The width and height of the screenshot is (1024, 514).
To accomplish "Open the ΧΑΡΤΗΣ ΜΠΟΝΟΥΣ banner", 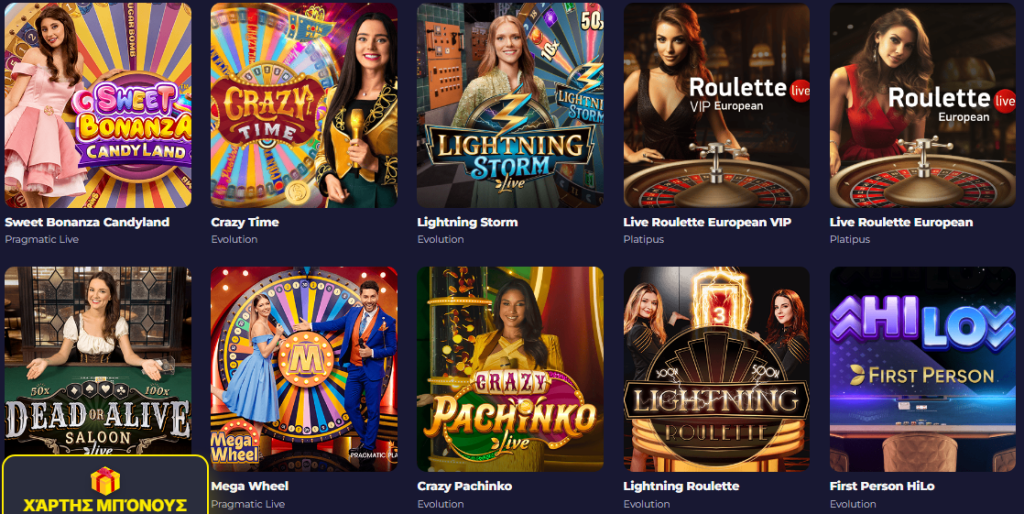I will tap(105, 485).
